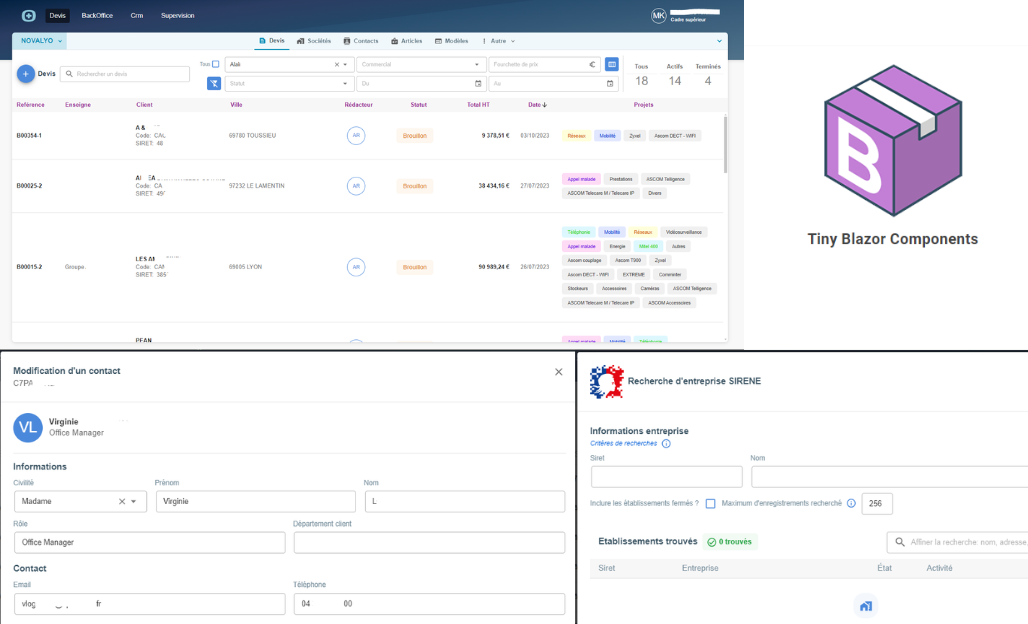This screenshot has height=624, width=1028.
Task: Click the blue plus button to add a Devis
Action: [26, 74]
